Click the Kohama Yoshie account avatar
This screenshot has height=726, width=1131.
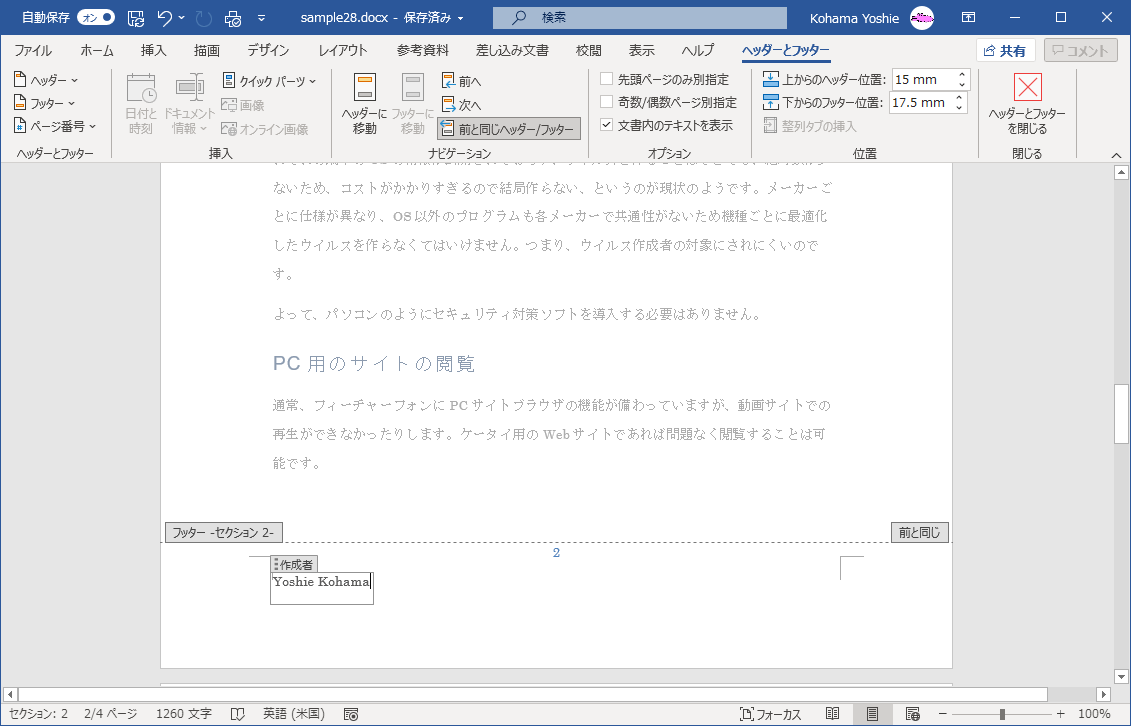pyautogui.click(x=922, y=18)
